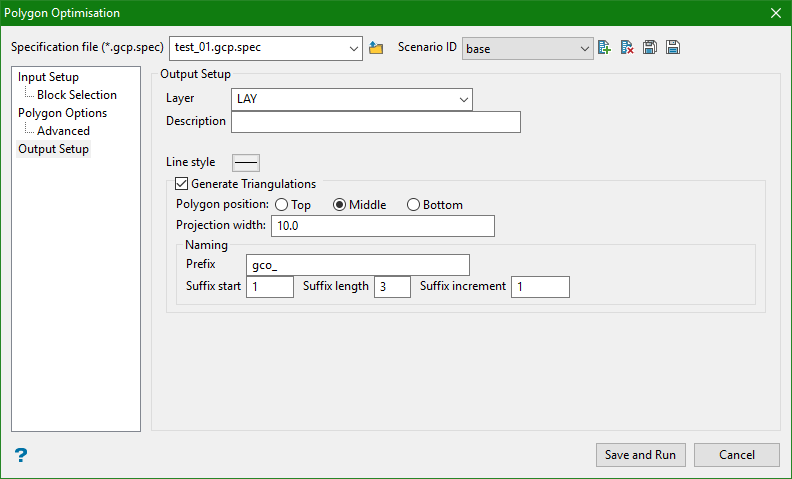Select the Top polygon position
Viewport: 792px width, 479px height.
coord(282,205)
